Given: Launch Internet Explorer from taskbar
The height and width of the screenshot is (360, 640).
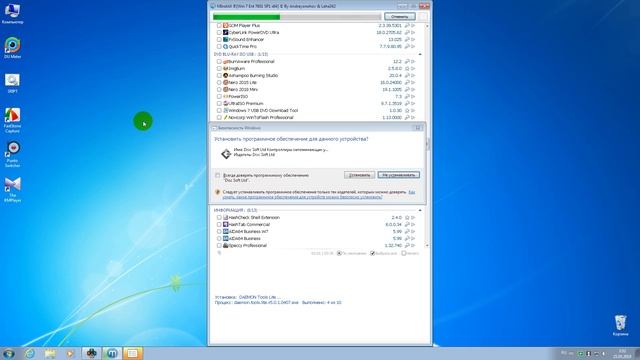Looking at the screenshot, I should pyautogui.click(x=30, y=353).
